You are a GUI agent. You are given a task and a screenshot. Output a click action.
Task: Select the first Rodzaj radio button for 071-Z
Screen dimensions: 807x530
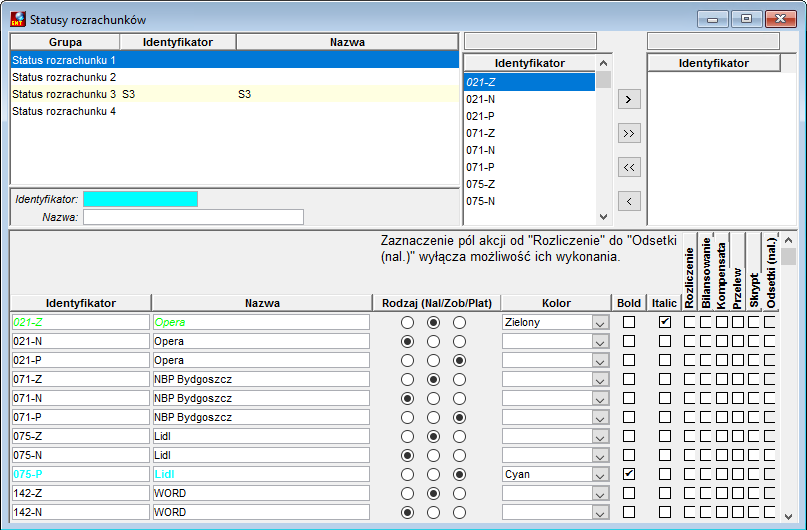point(407,379)
